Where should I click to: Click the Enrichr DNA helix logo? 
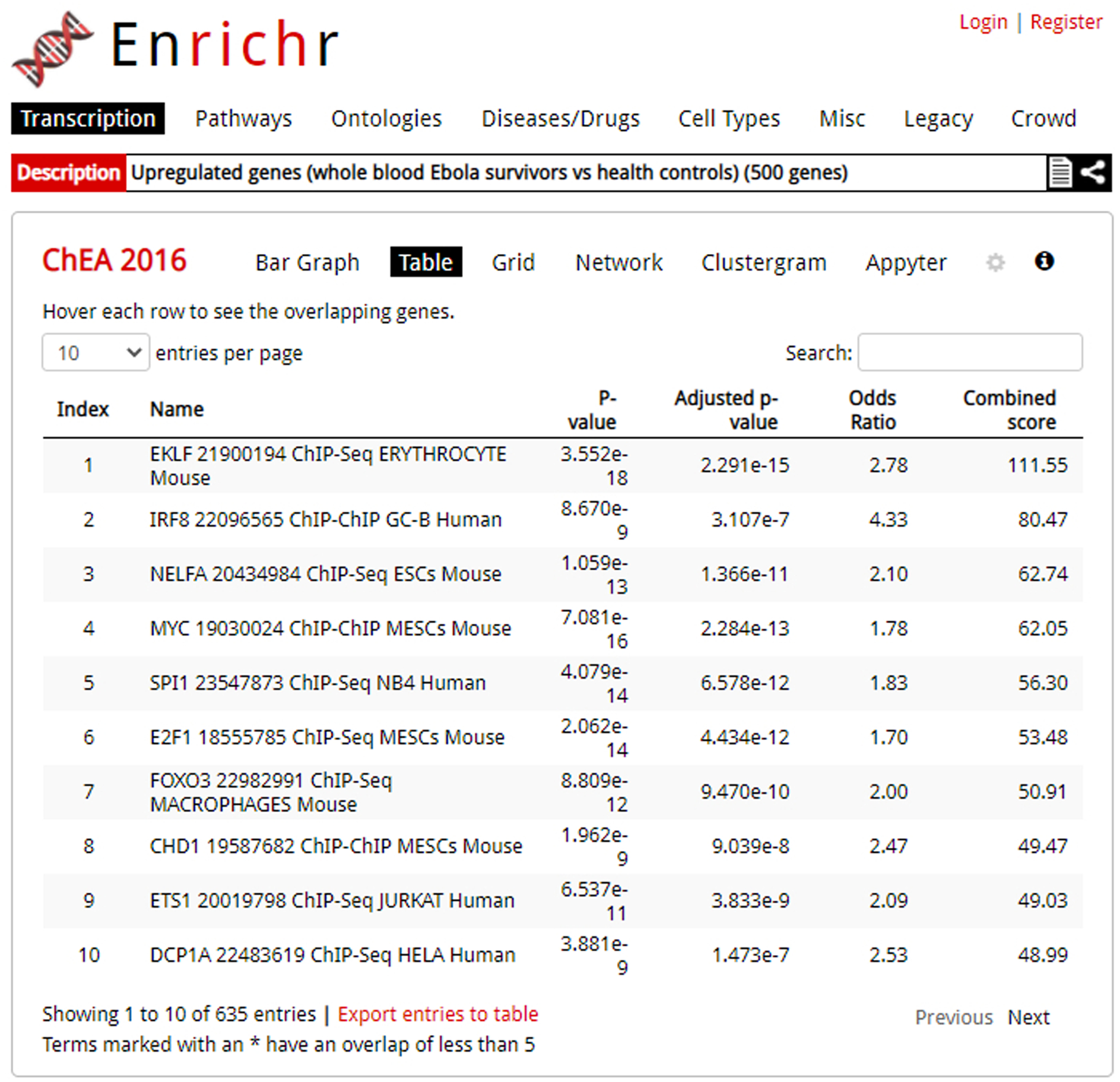(52, 49)
